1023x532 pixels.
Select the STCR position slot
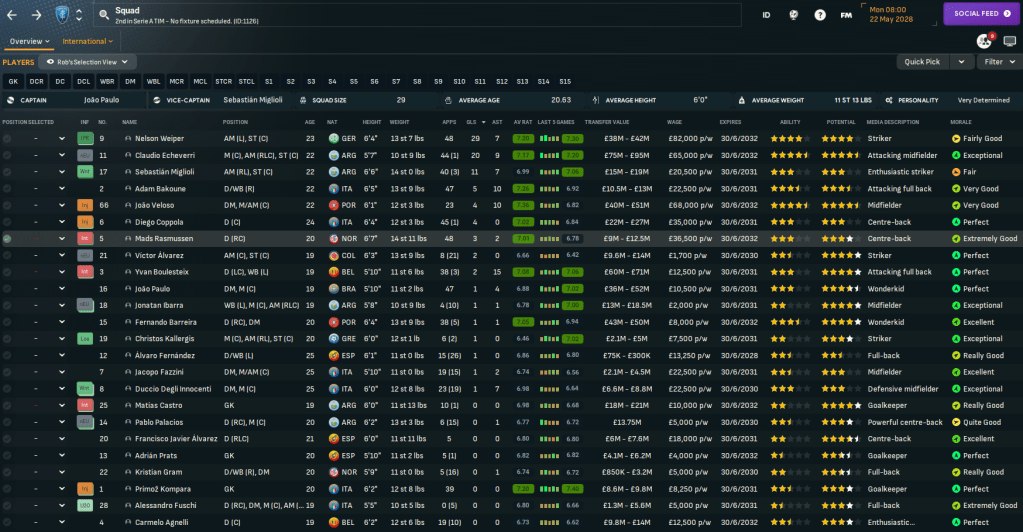[x=223, y=81]
